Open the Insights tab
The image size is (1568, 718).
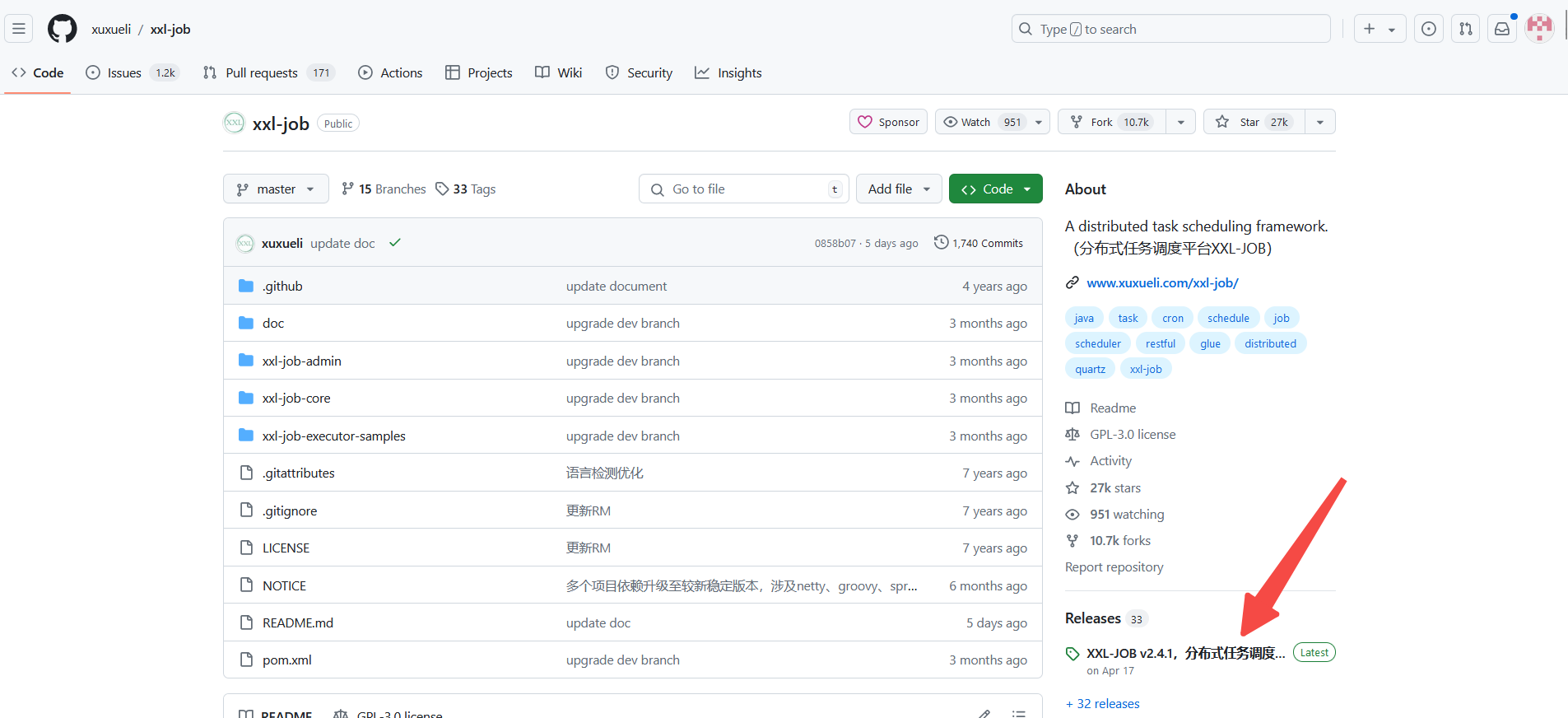click(x=728, y=72)
